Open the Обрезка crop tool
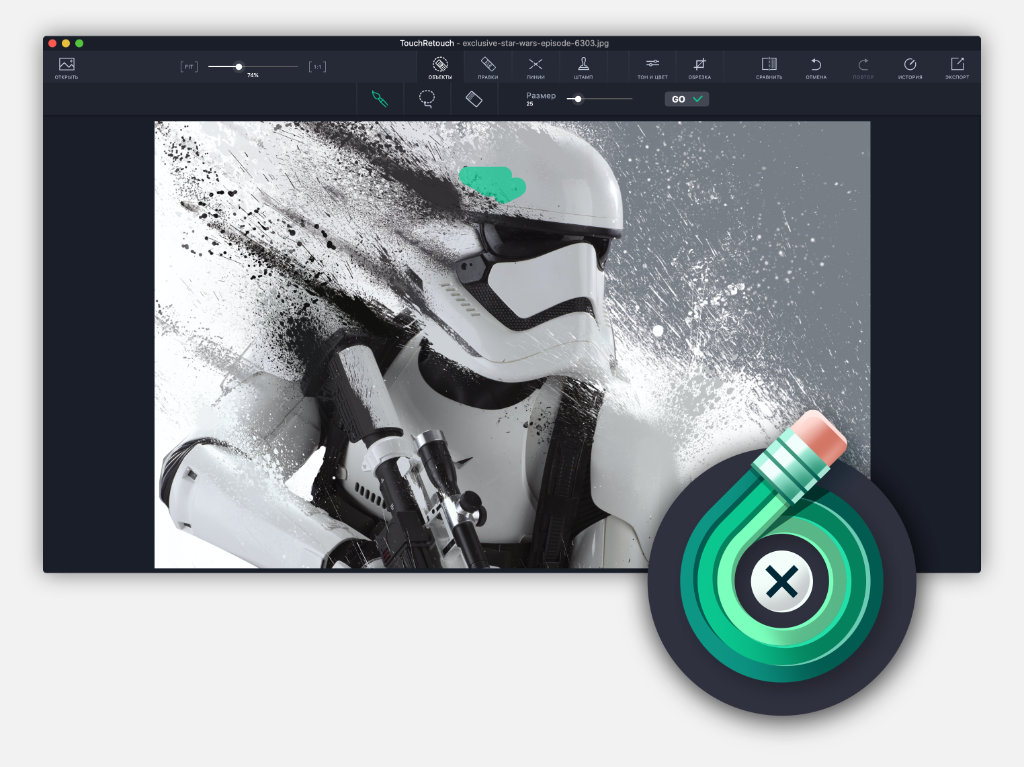 pos(699,68)
